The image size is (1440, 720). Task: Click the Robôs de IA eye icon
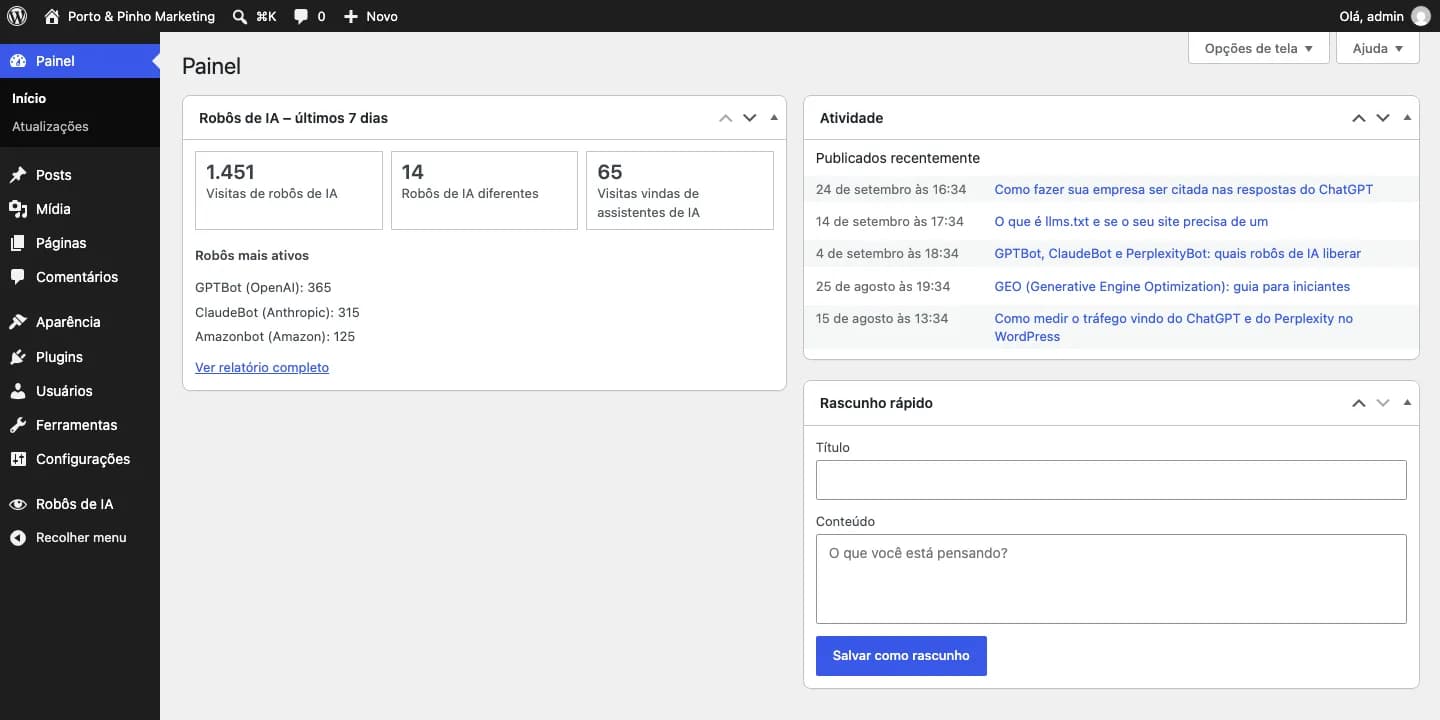click(18, 504)
